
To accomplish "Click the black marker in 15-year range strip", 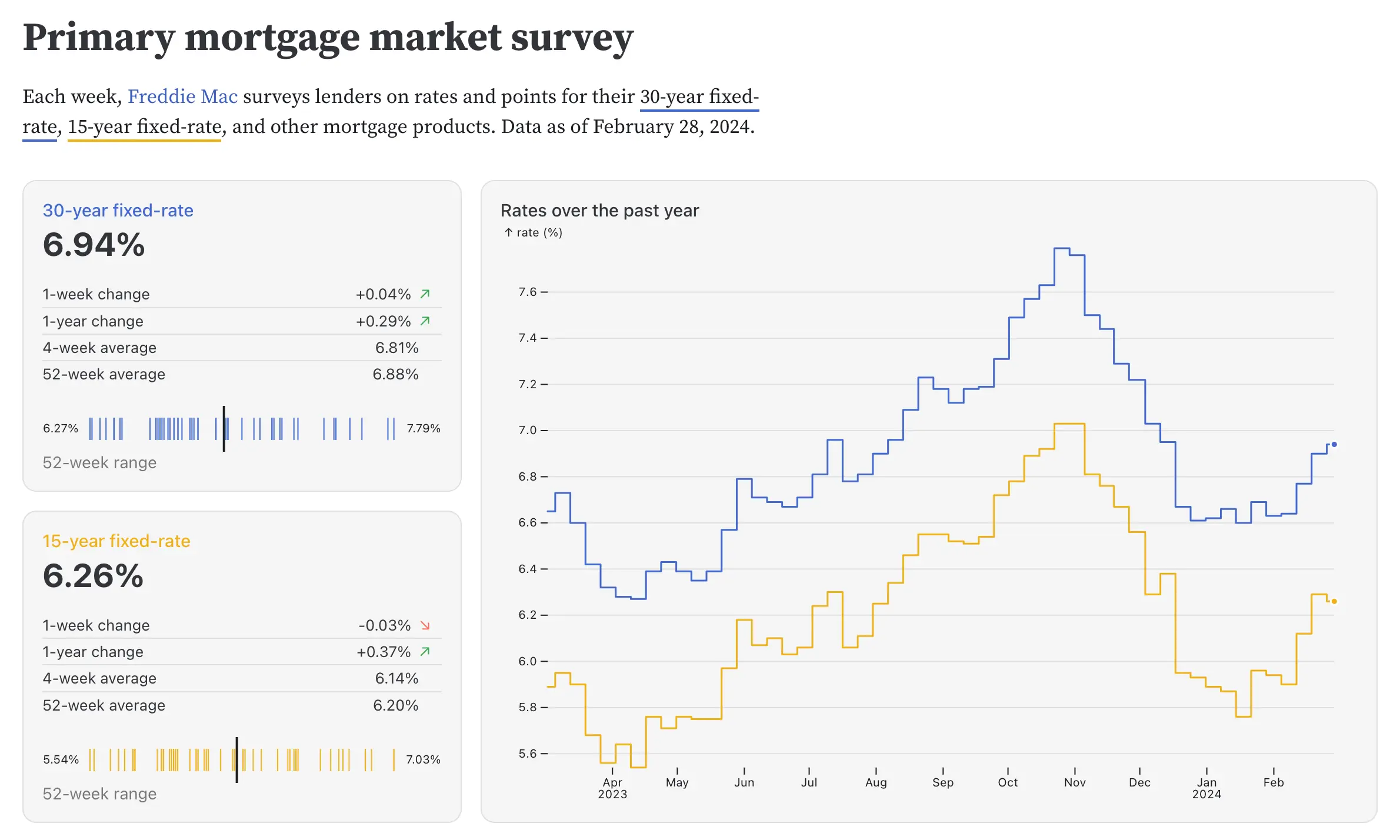I will (x=237, y=759).
